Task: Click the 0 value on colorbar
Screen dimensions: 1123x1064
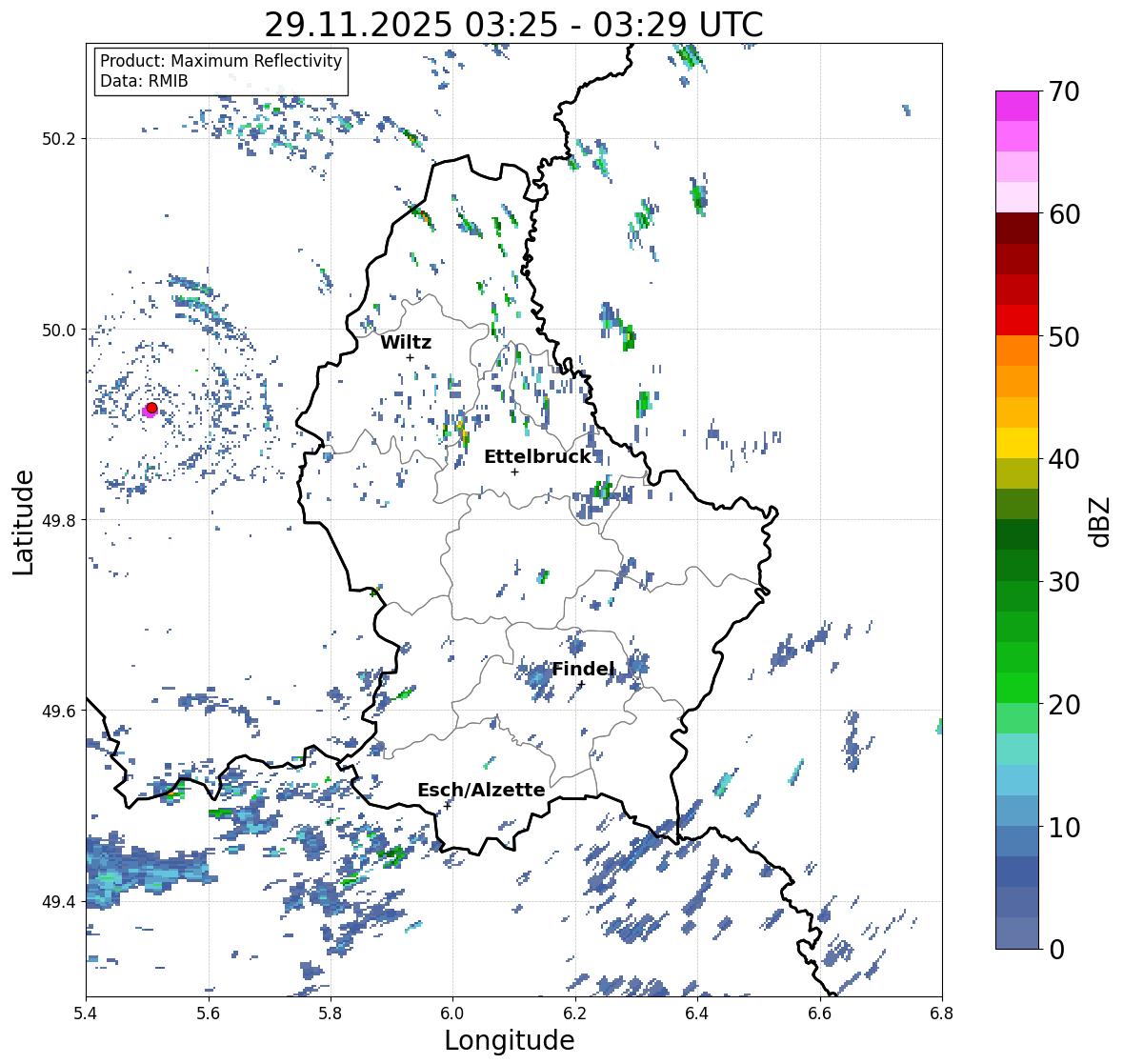Action: (x=1056, y=950)
